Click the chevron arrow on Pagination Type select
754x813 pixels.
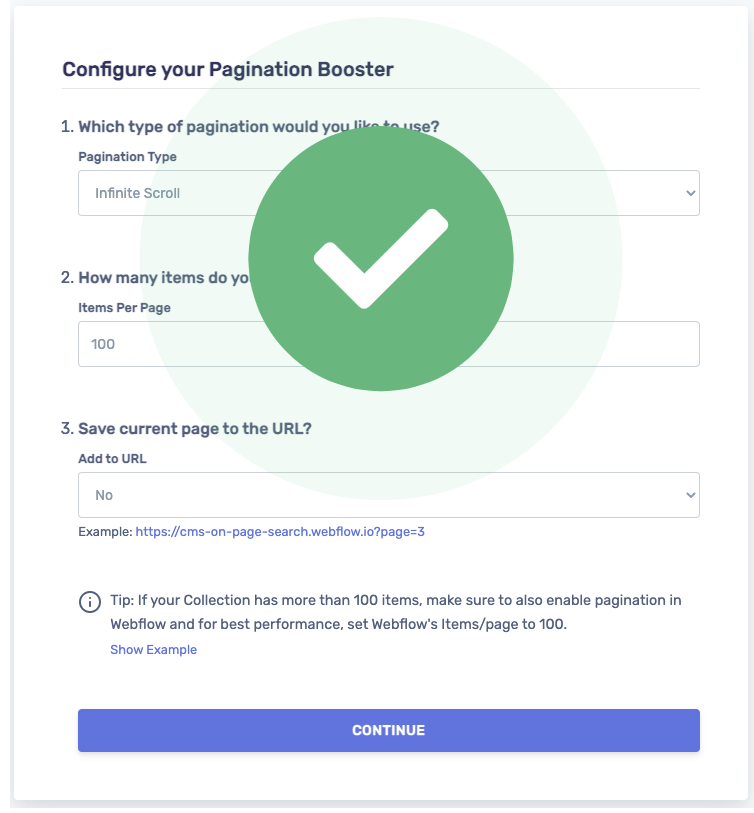[x=690, y=193]
